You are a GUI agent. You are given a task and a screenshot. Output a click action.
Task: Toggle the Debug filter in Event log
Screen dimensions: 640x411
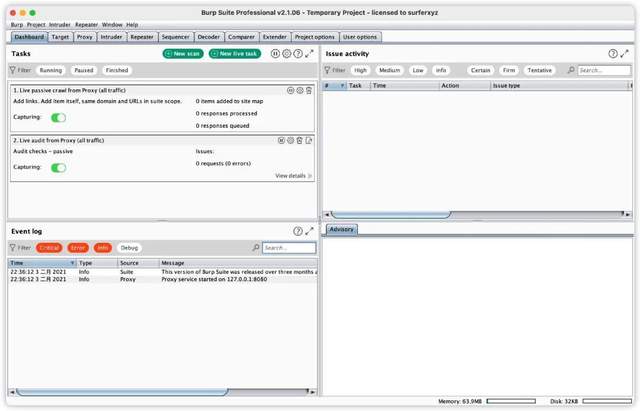130,247
